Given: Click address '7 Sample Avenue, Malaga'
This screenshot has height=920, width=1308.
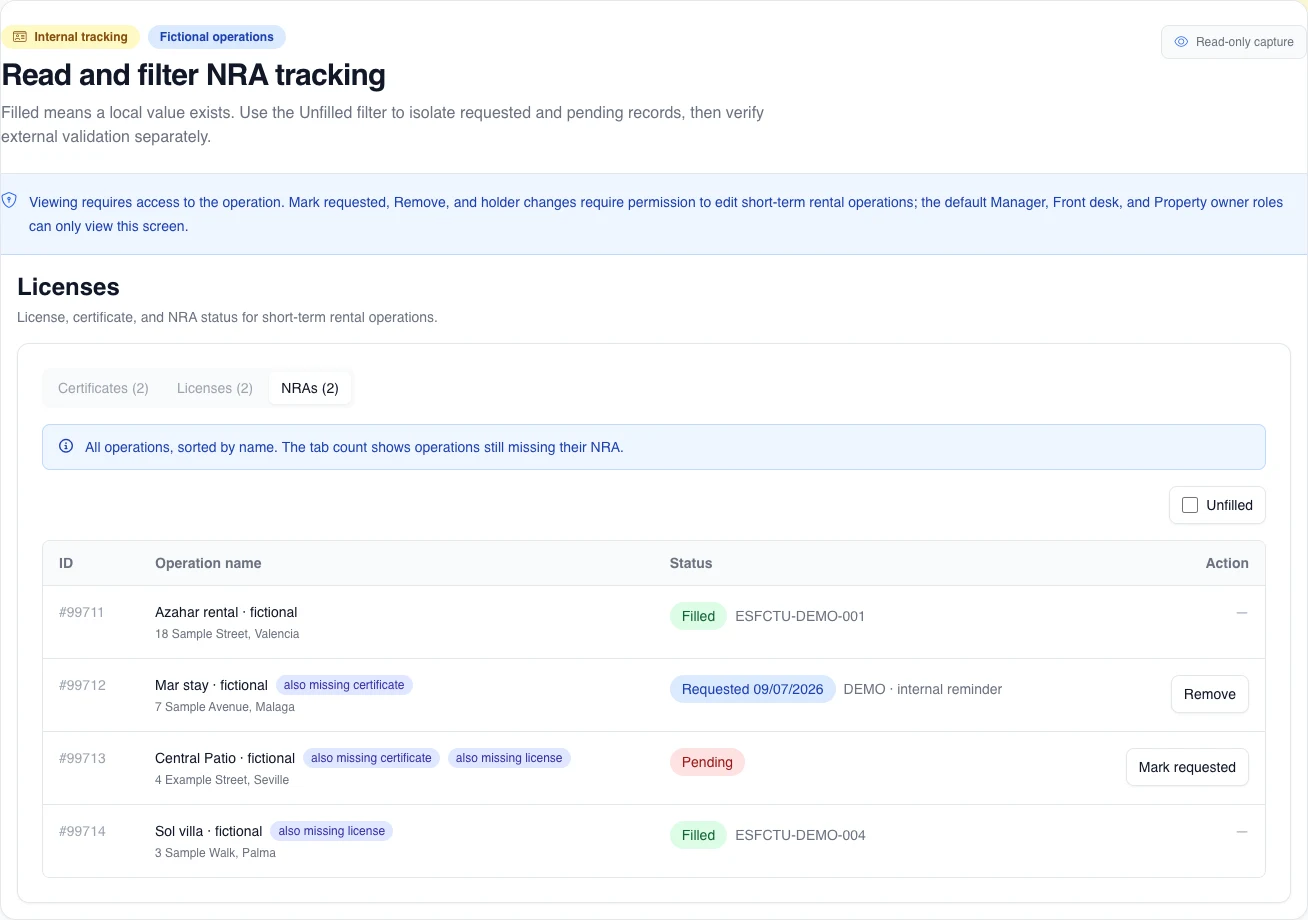Looking at the screenshot, I should click(x=225, y=707).
